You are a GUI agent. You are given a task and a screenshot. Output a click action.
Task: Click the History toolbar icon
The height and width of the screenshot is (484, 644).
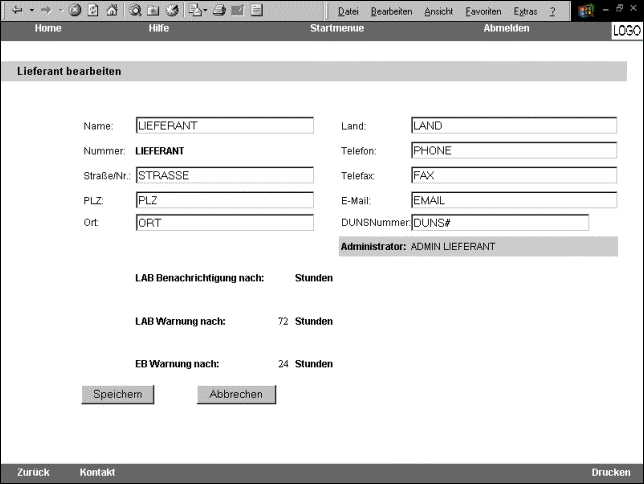coord(172,10)
